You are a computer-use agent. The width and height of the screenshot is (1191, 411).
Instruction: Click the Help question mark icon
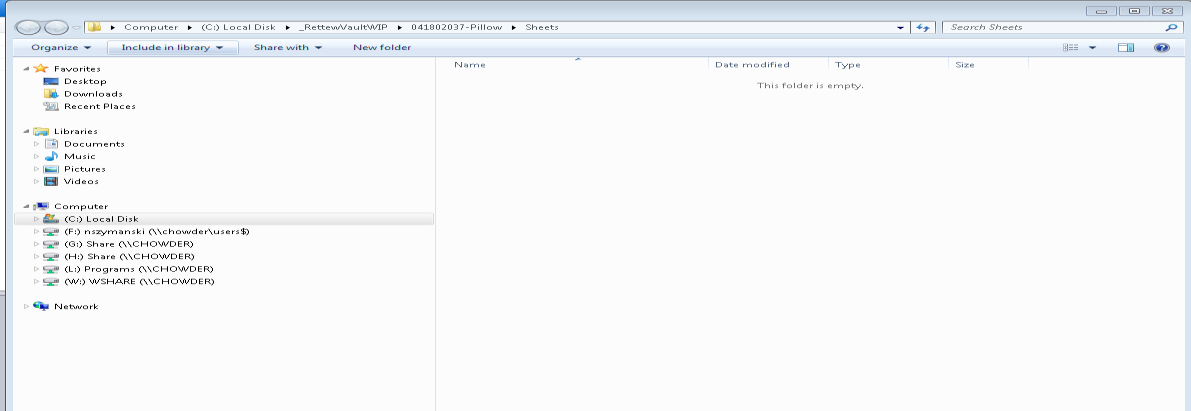click(x=1161, y=47)
